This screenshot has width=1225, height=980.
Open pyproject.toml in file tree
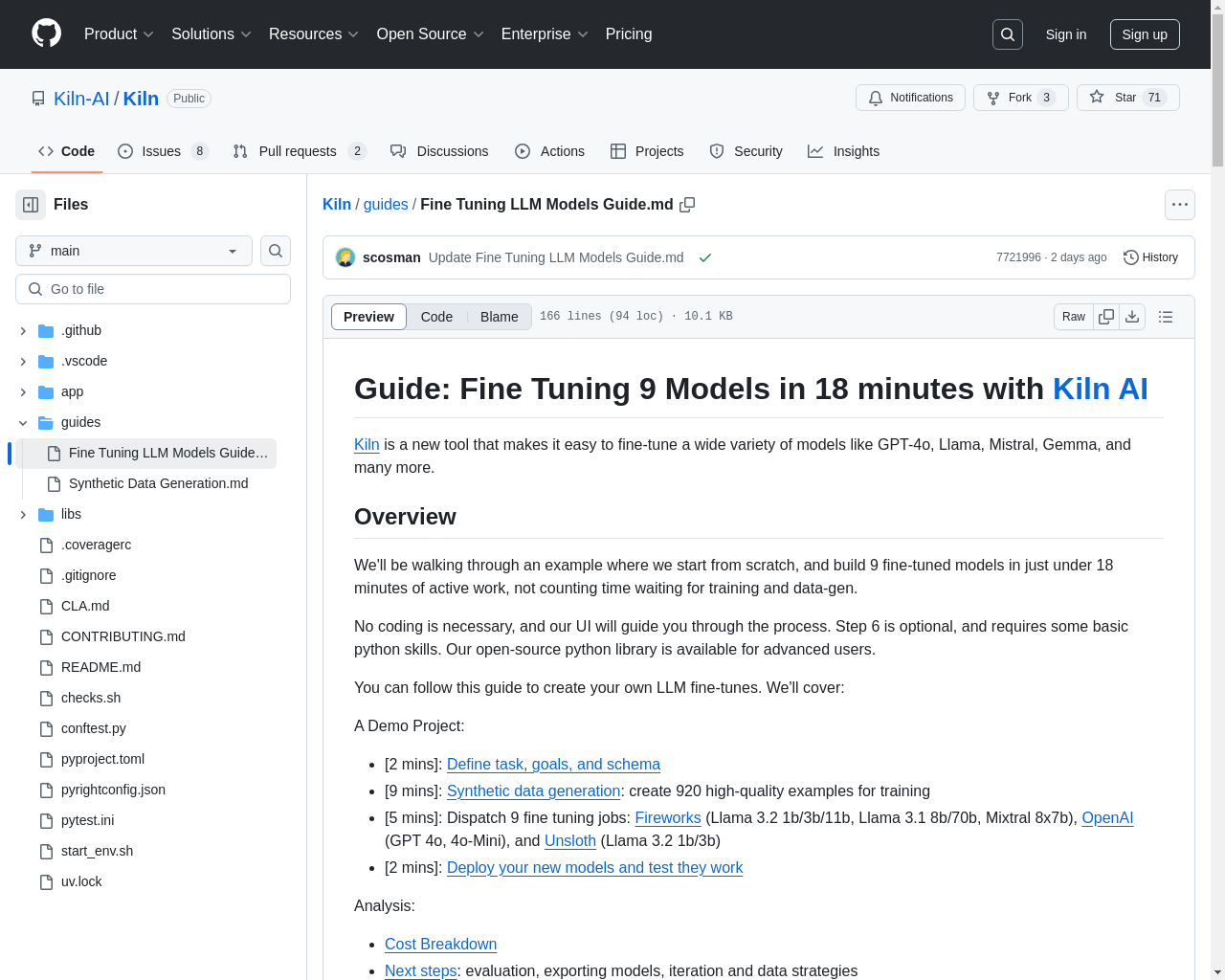pyautogui.click(x=145, y=760)
